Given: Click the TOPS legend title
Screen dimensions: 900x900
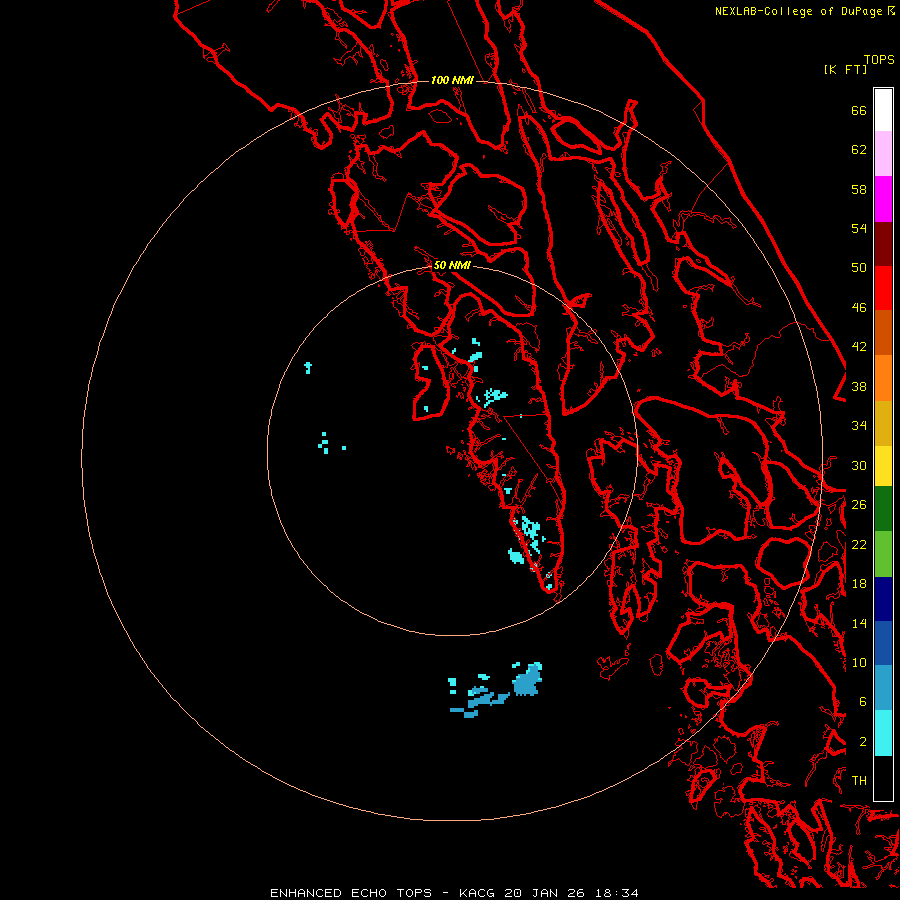Looking at the screenshot, I should coord(879,60).
